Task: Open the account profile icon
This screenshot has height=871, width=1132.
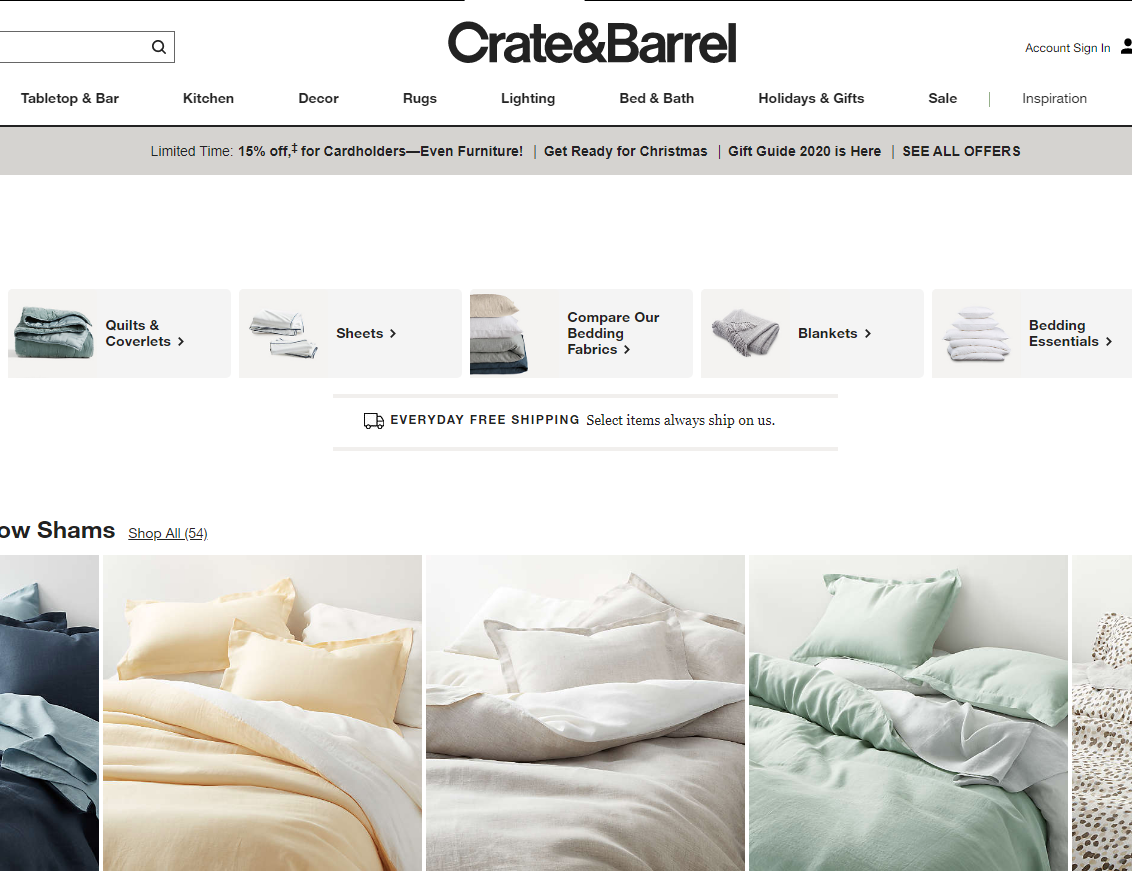Action: [1126, 47]
